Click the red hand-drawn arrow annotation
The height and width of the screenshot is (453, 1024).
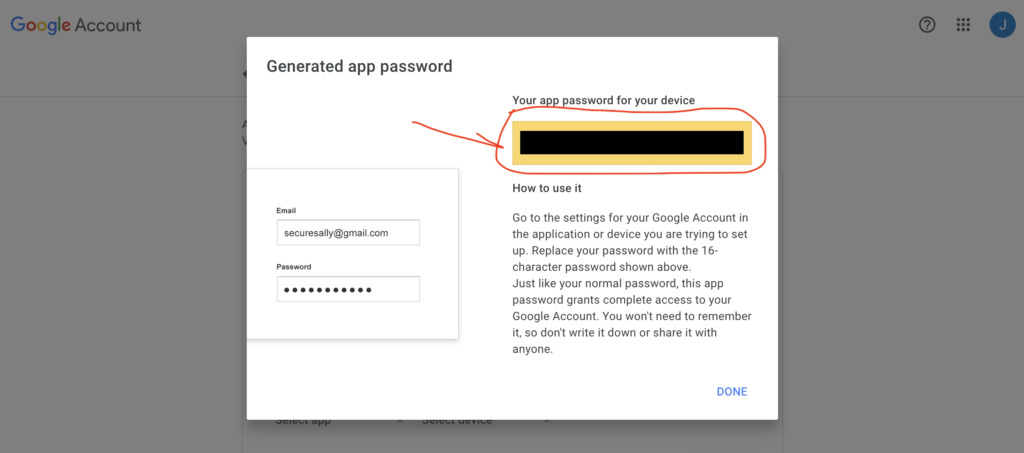[x=455, y=138]
